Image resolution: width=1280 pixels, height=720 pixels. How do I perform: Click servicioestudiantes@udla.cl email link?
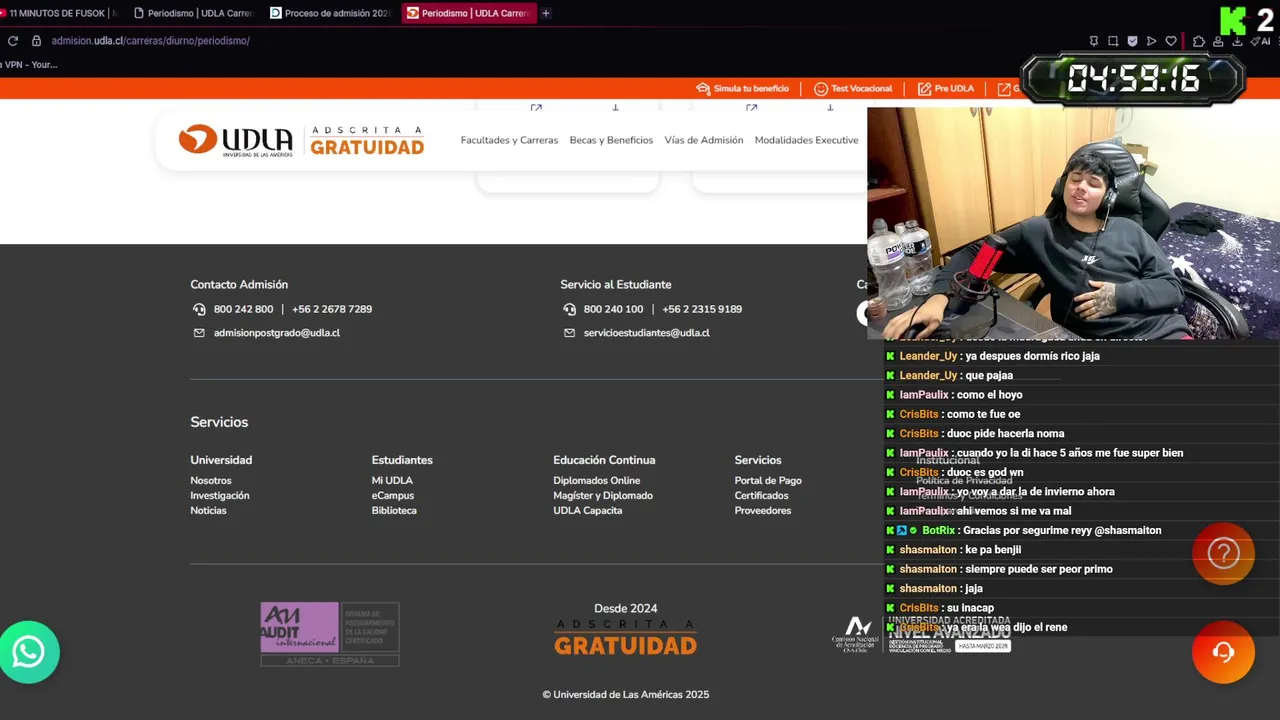pos(647,333)
